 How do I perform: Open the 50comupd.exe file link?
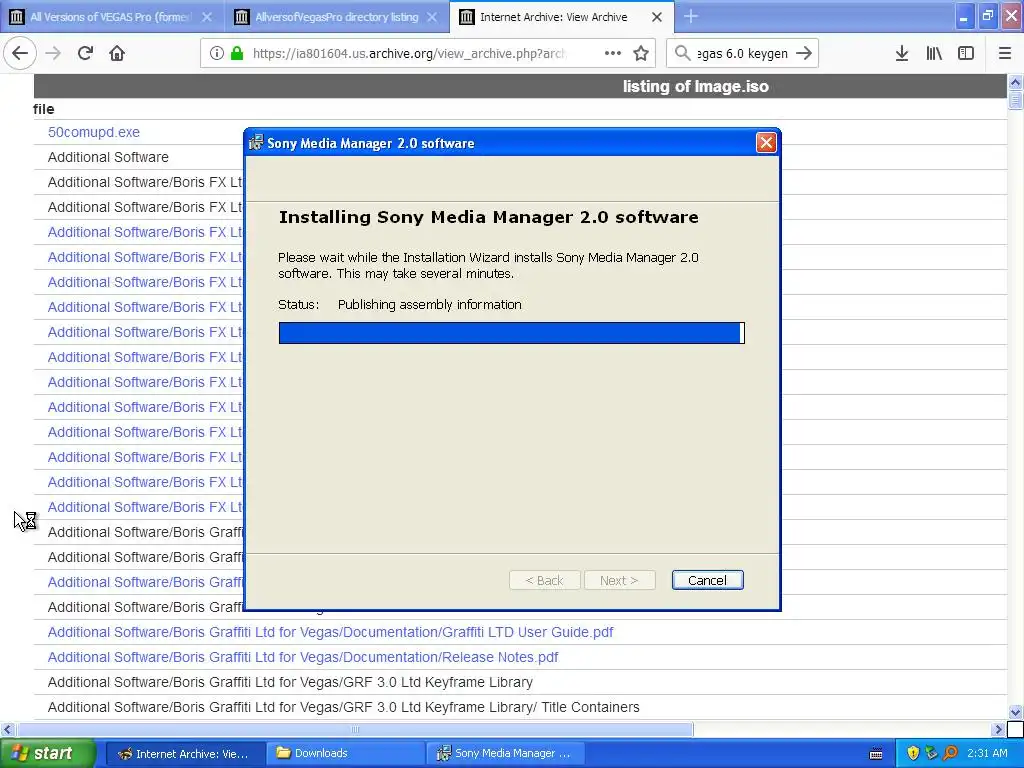pyautogui.click(x=93, y=132)
